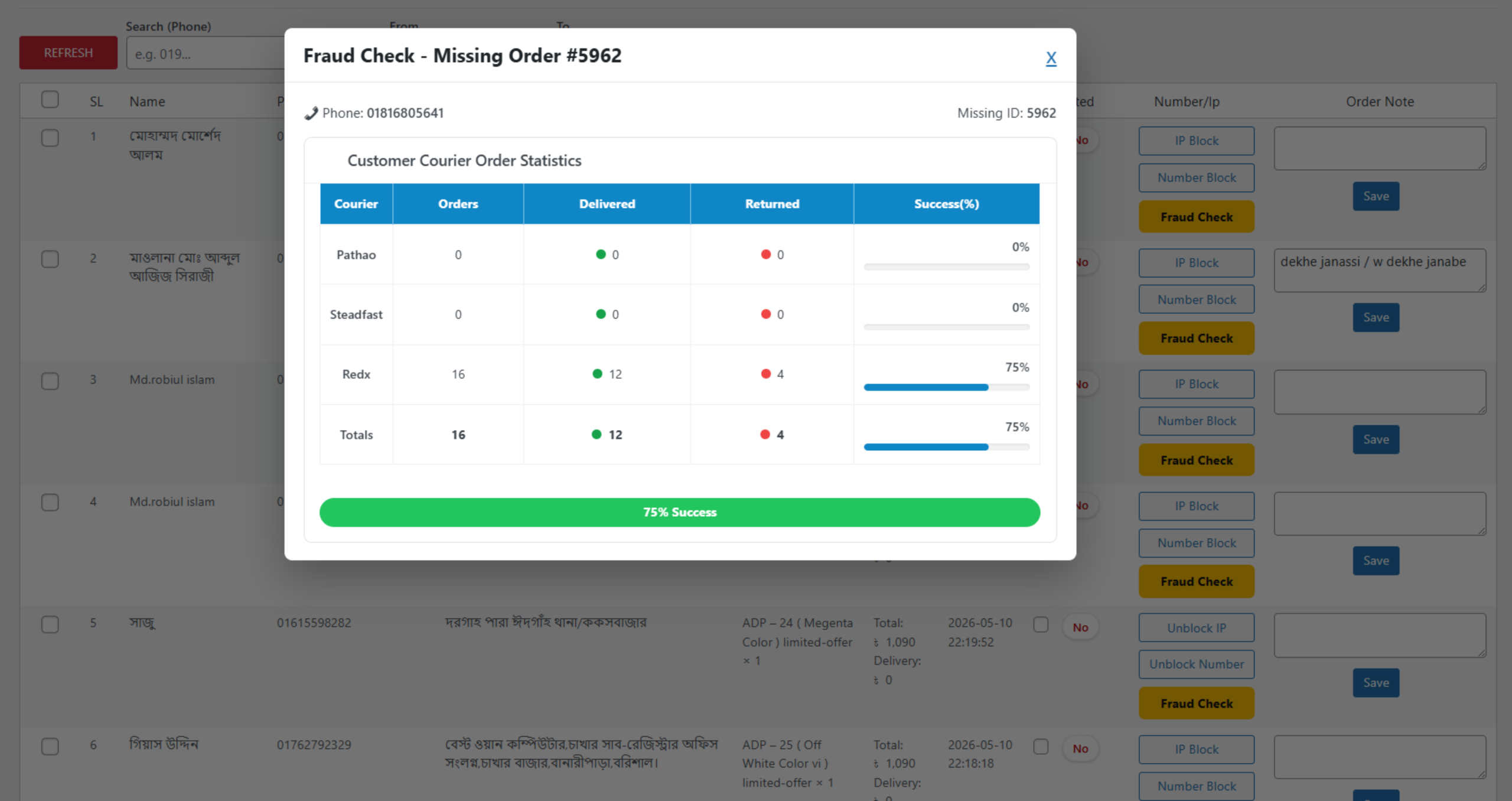Click IP Block in row 6

click(1197, 750)
